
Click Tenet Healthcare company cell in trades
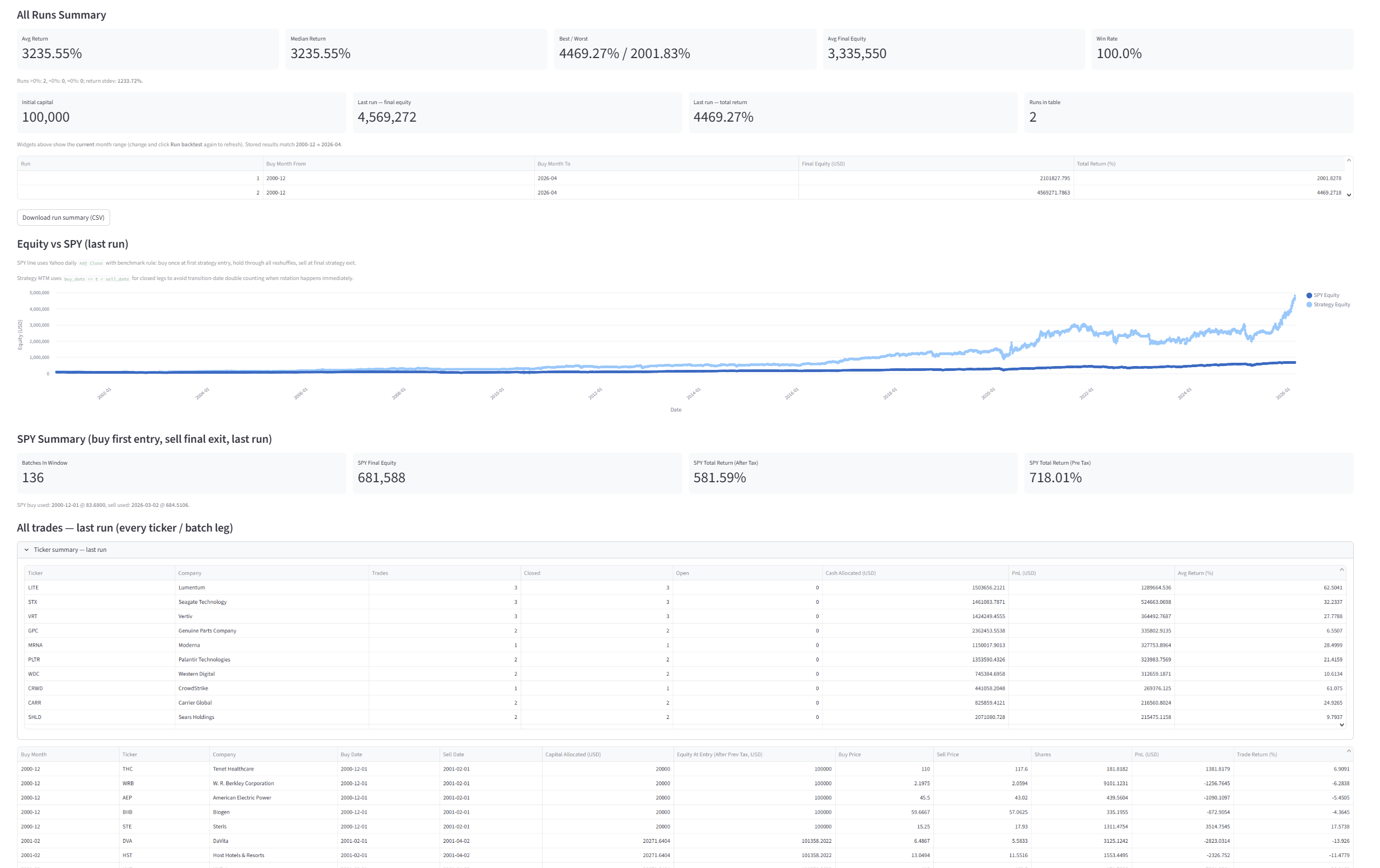point(233,769)
